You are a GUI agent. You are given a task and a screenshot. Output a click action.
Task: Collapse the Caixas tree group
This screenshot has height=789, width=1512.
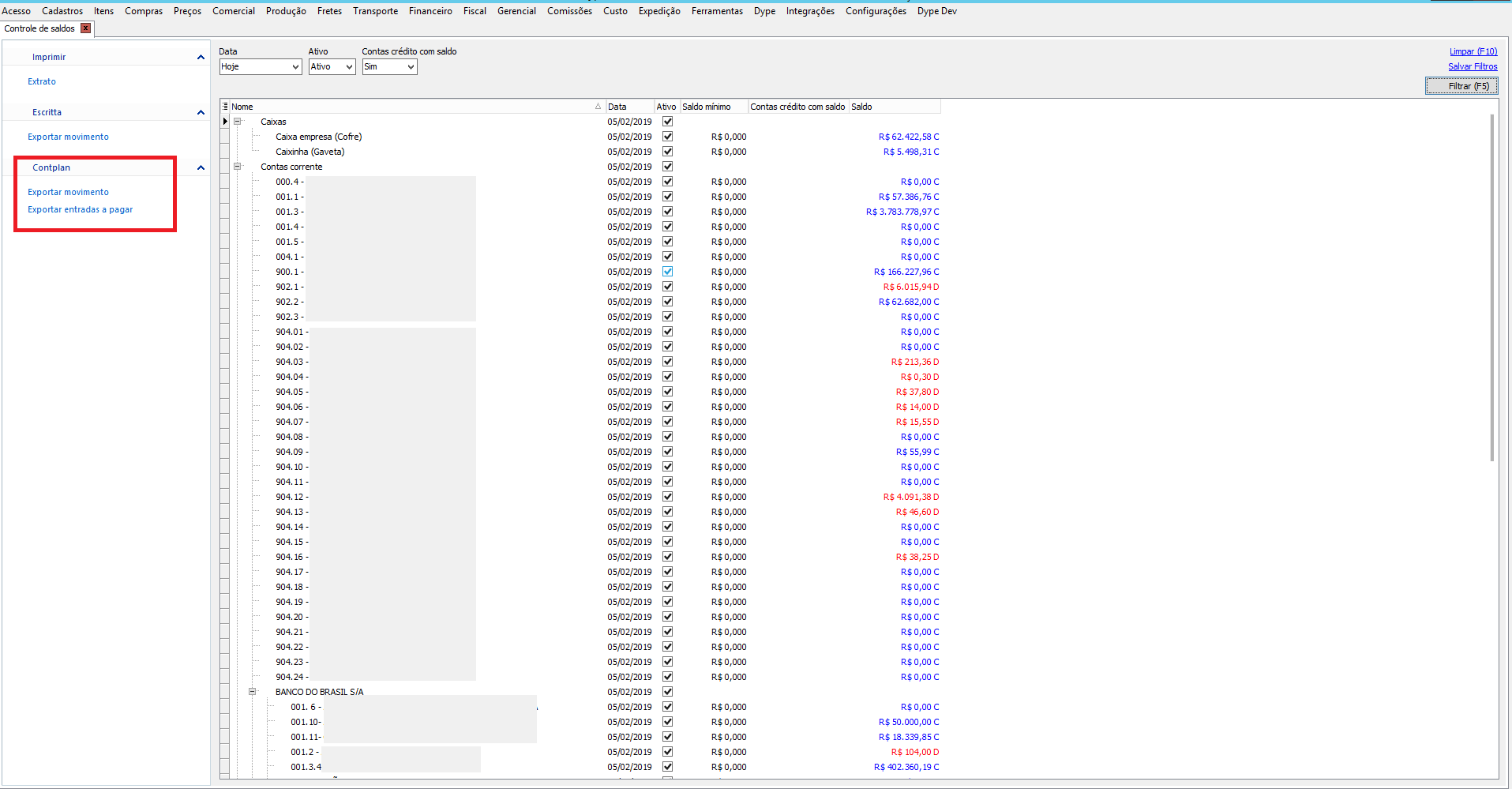coord(237,122)
